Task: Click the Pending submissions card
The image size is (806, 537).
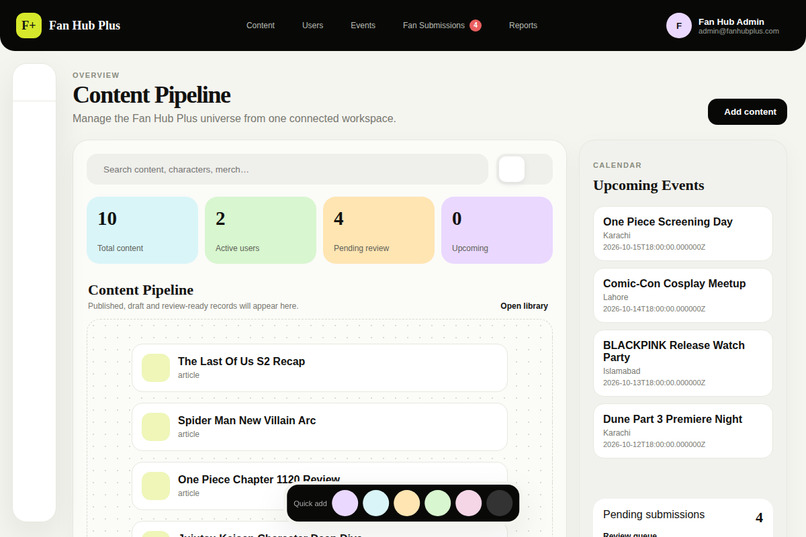Action: (683, 518)
